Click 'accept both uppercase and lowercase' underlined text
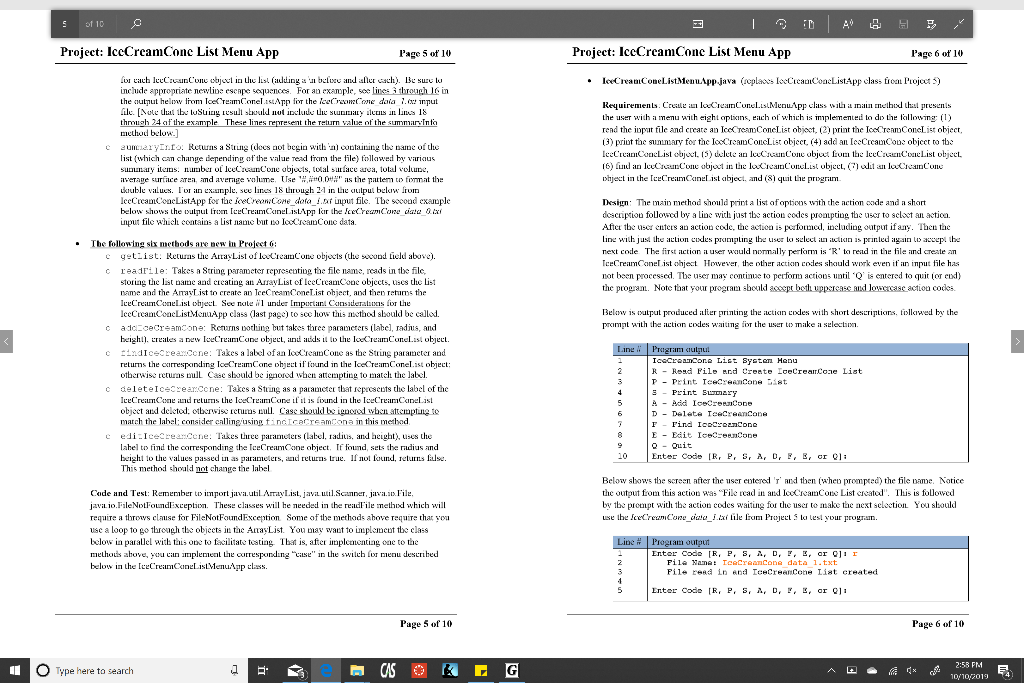Image resolution: width=1024 pixels, height=683 pixels. [x=837, y=288]
